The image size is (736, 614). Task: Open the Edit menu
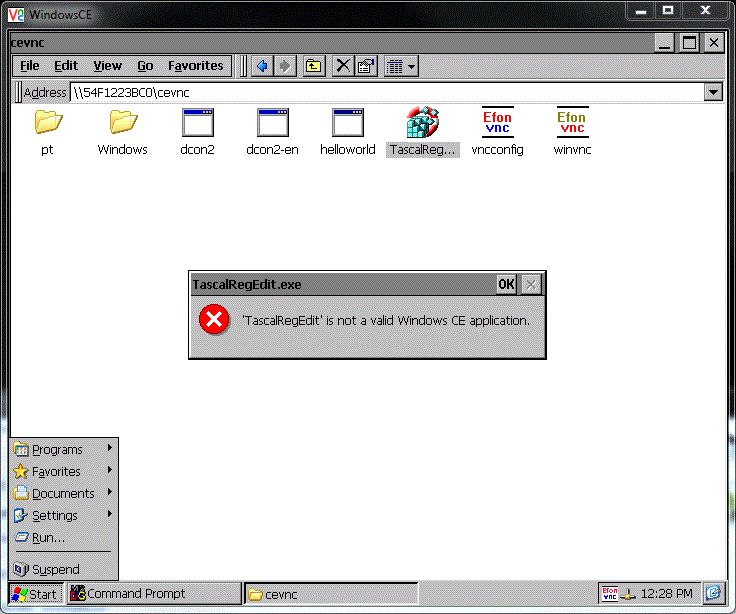pyautogui.click(x=66, y=66)
